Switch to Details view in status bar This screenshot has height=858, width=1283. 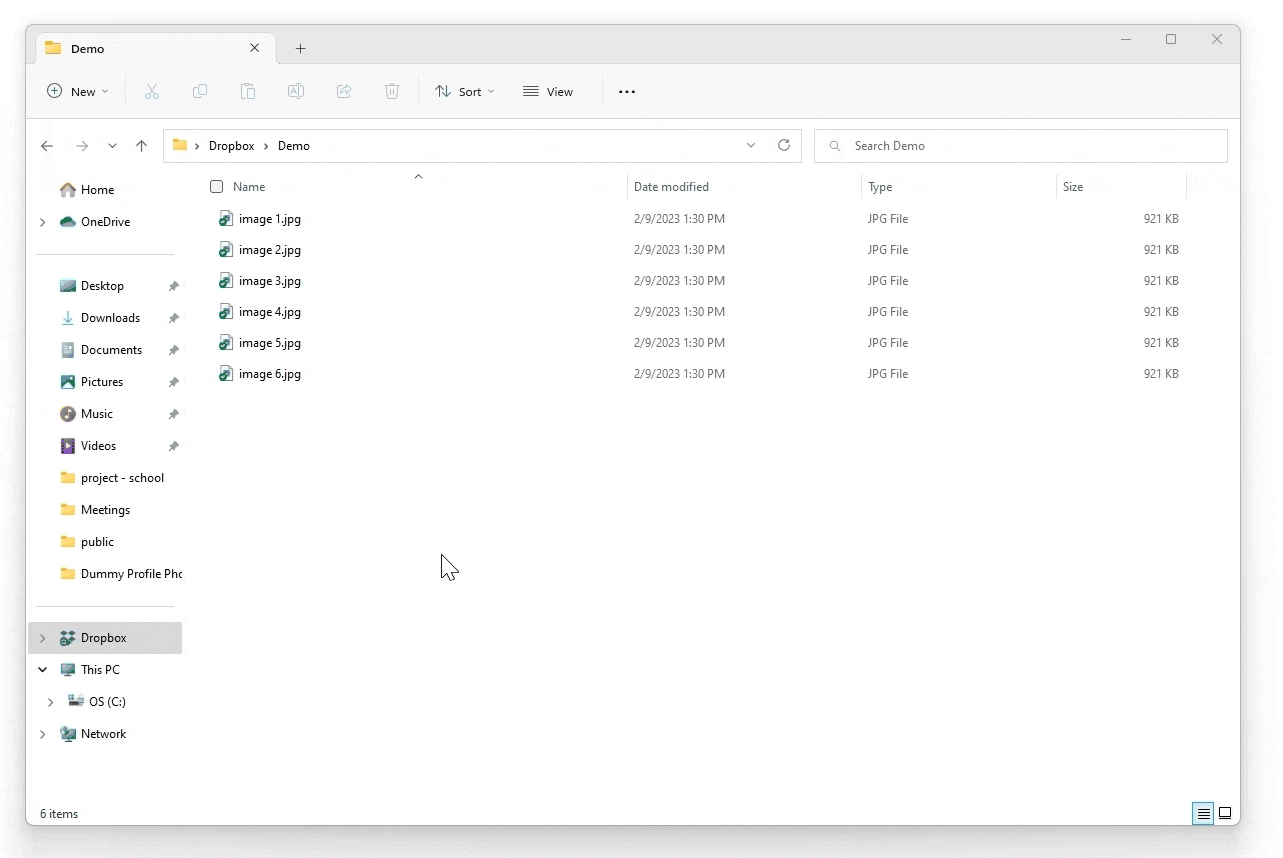(x=1203, y=813)
